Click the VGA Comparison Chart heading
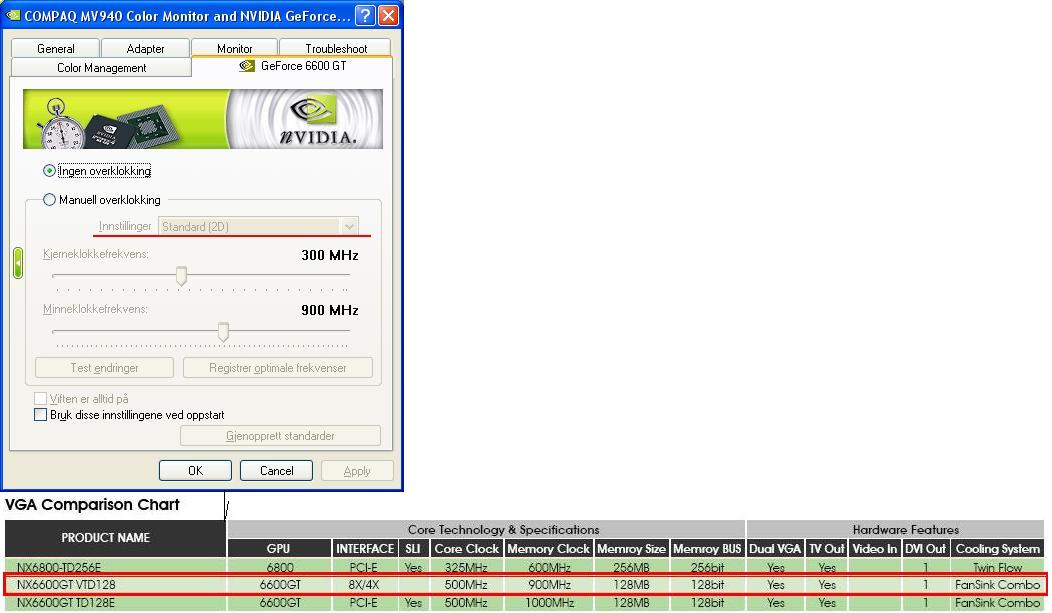 [92, 504]
